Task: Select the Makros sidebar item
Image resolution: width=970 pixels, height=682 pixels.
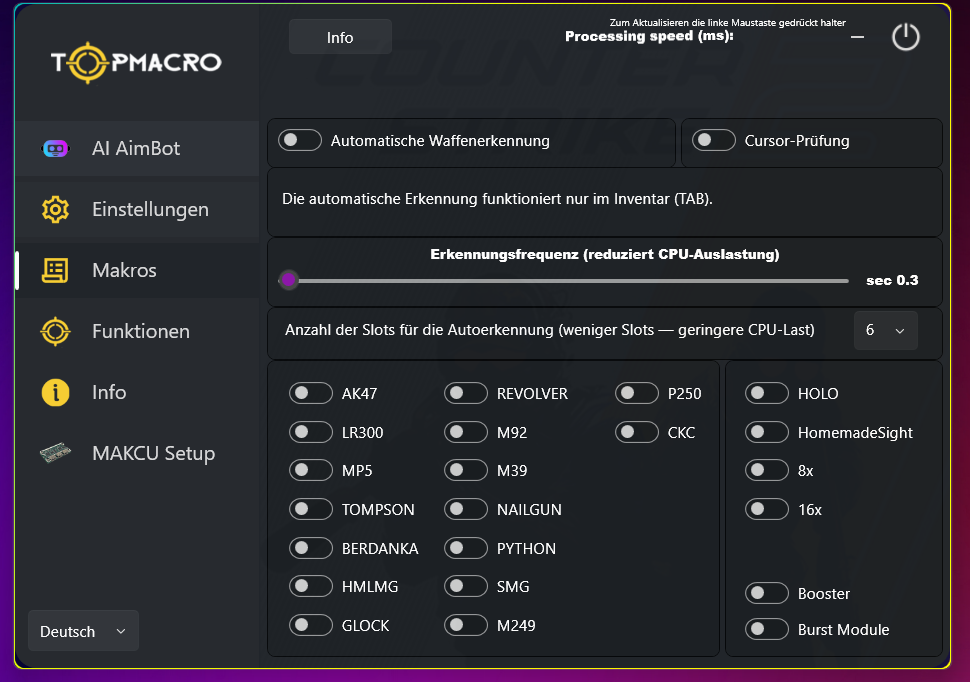Action: click(x=137, y=270)
